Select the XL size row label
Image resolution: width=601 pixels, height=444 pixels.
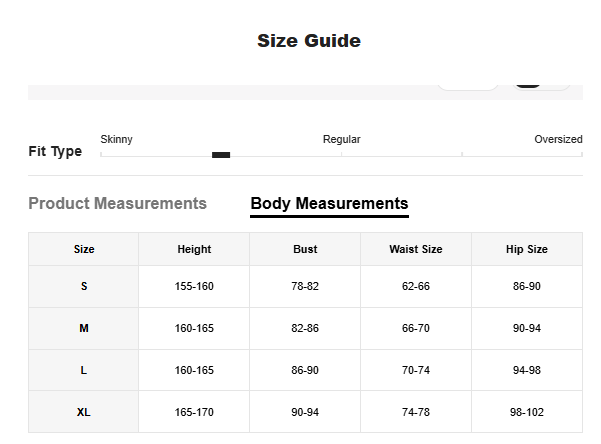(x=84, y=412)
